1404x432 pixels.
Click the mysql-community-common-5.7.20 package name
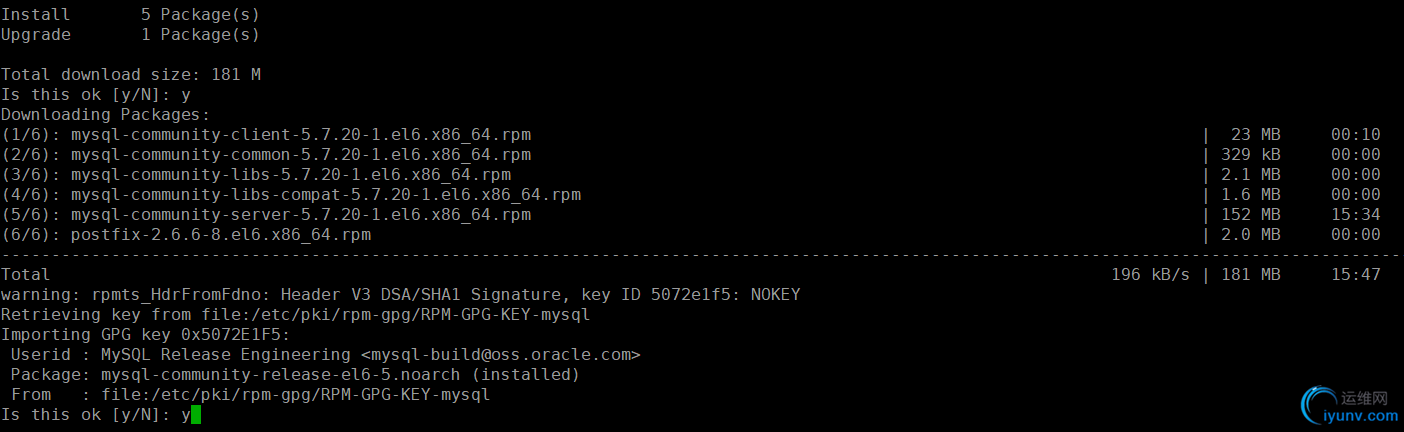tap(301, 155)
